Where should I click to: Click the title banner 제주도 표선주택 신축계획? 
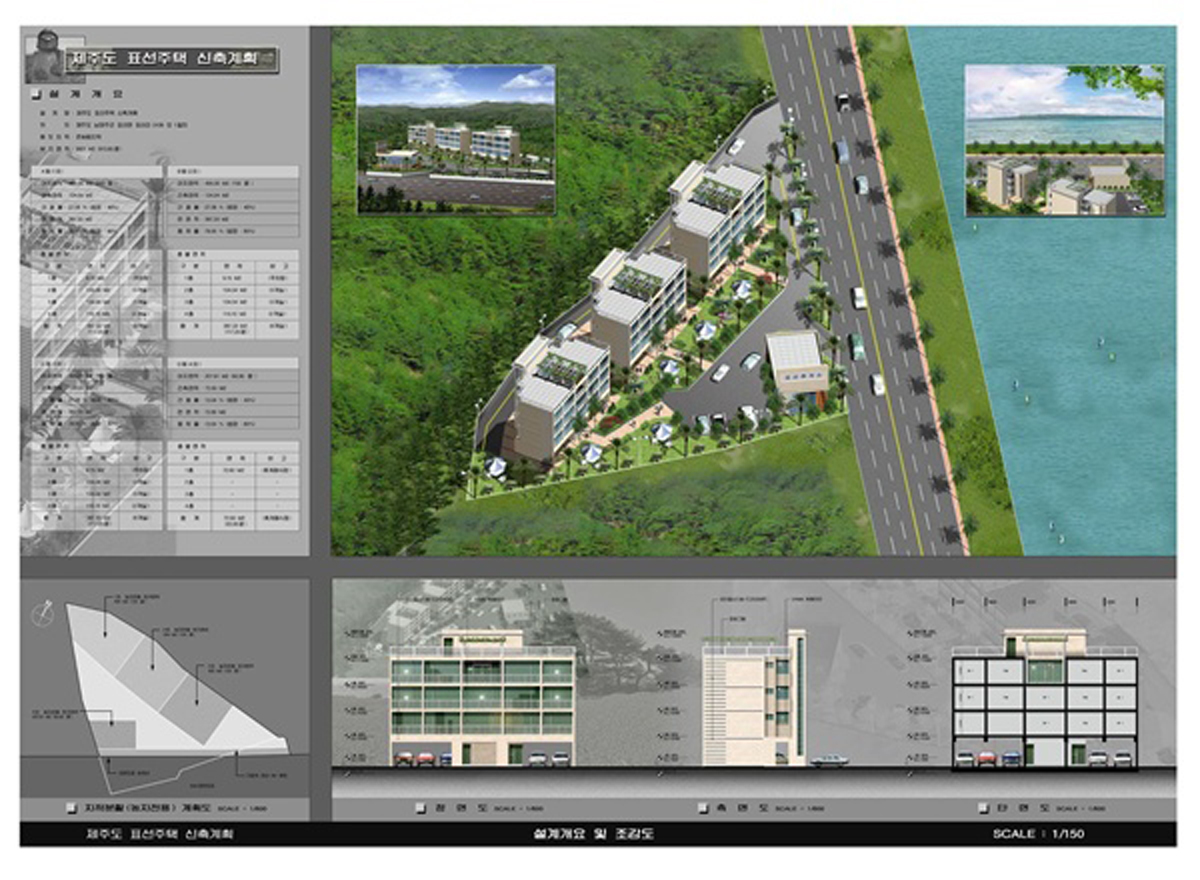pyautogui.click(x=172, y=60)
